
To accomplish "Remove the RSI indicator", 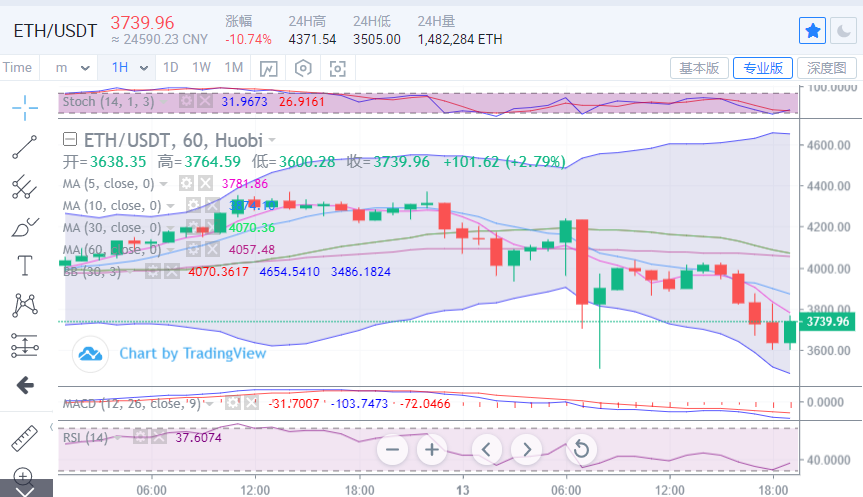I will click(x=159, y=438).
